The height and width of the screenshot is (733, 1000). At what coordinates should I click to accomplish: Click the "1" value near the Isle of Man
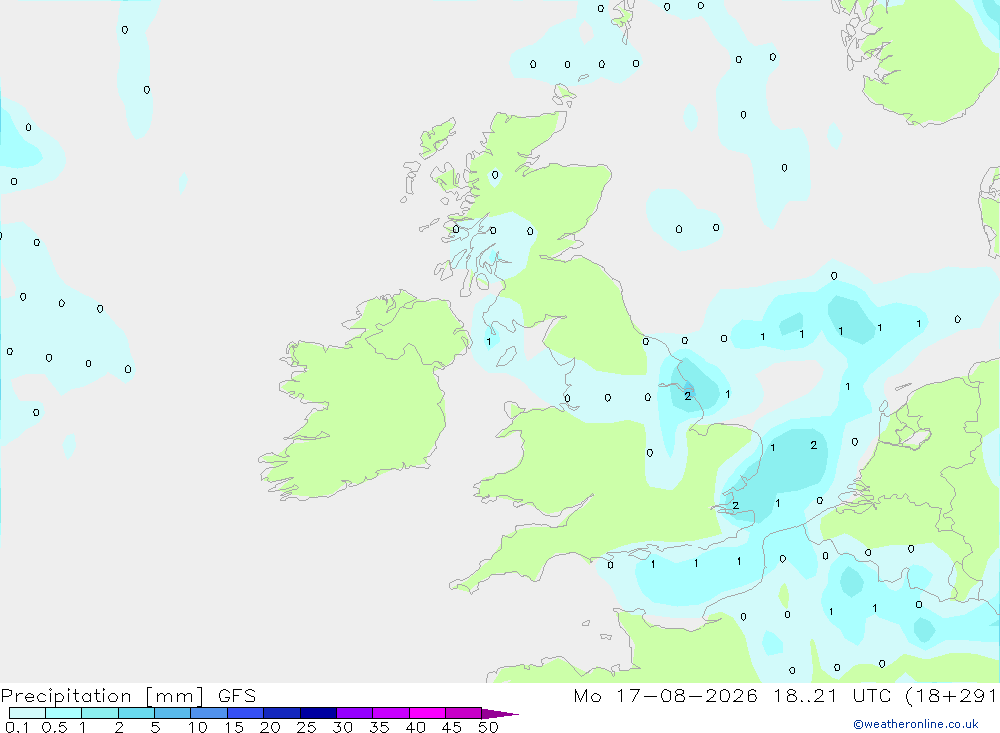tap(489, 342)
